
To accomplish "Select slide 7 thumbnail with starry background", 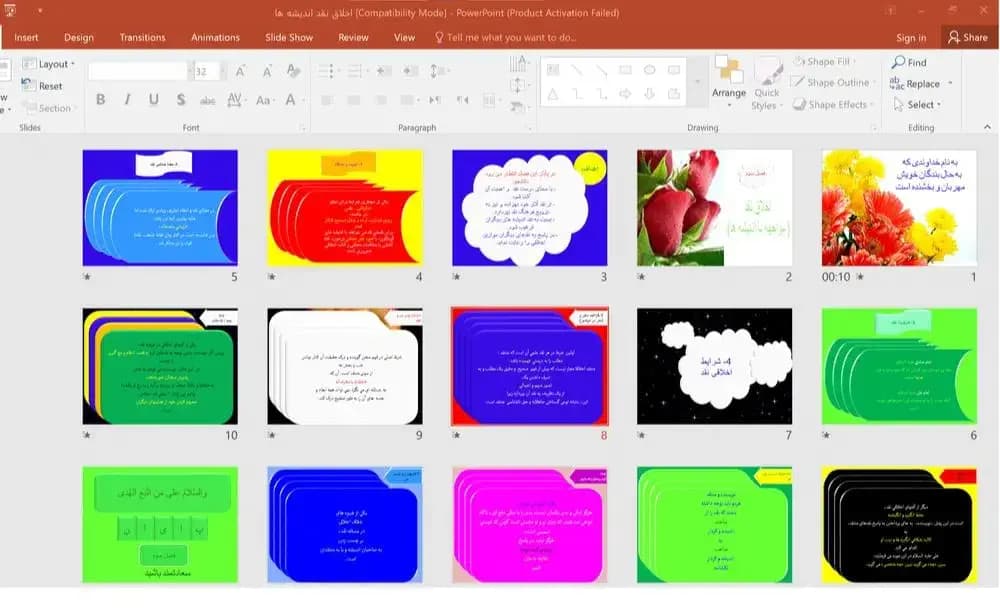I will [x=714, y=366].
